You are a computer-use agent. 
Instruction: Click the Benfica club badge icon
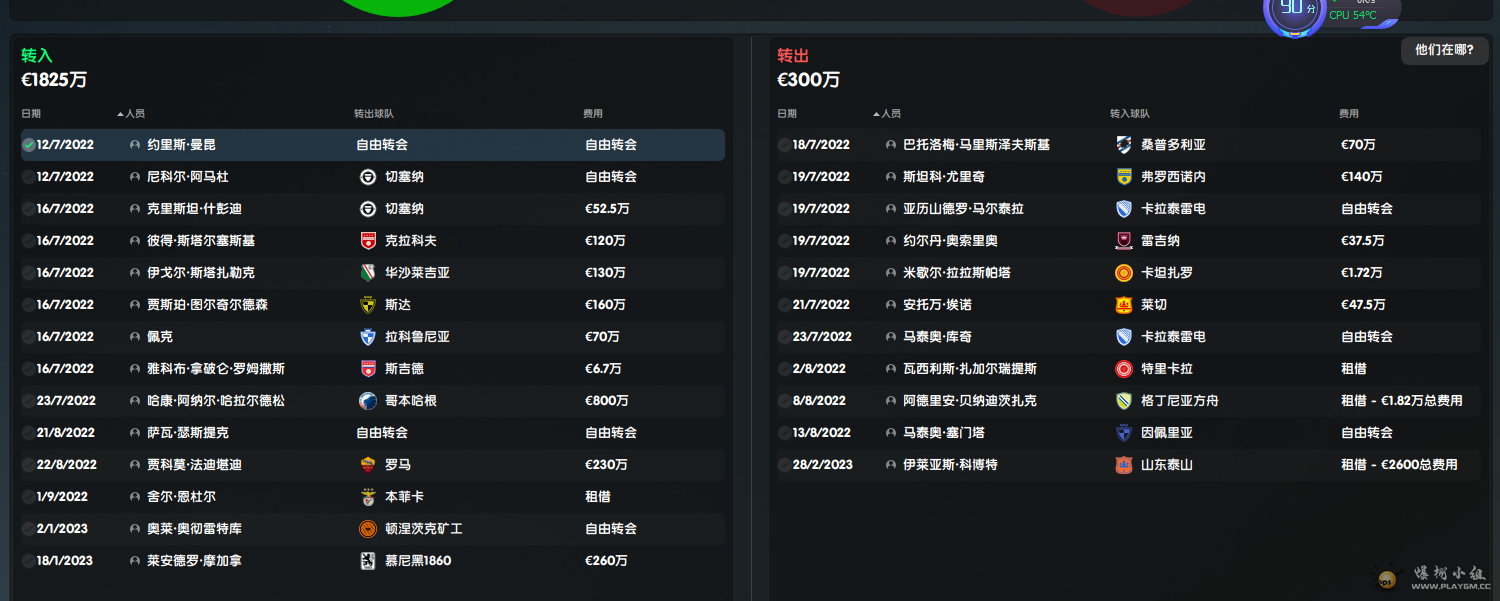pyautogui.click(x=367, y=497)
